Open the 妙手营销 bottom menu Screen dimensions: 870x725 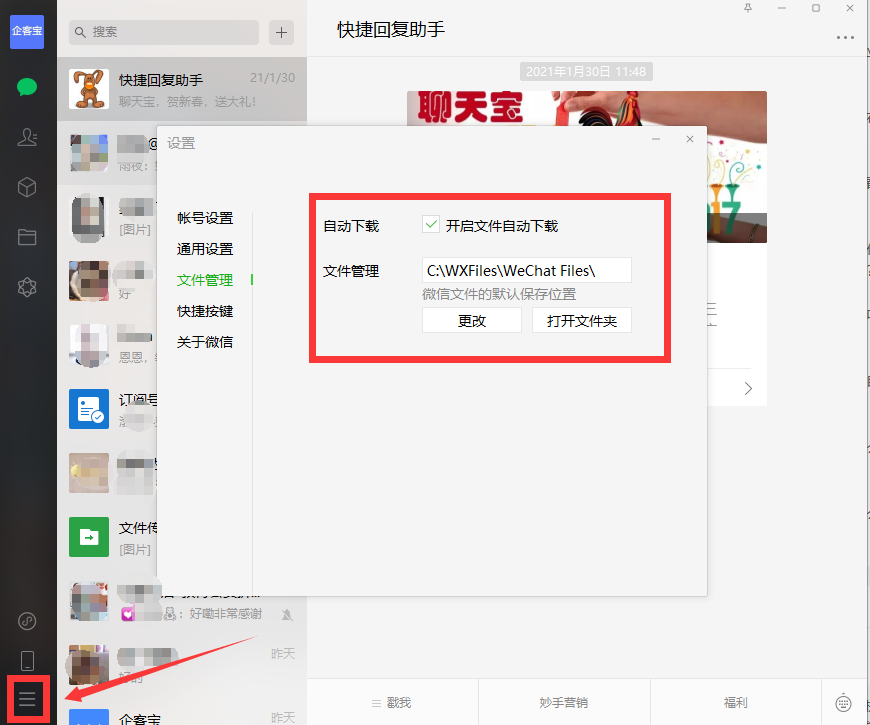point(563,703)
